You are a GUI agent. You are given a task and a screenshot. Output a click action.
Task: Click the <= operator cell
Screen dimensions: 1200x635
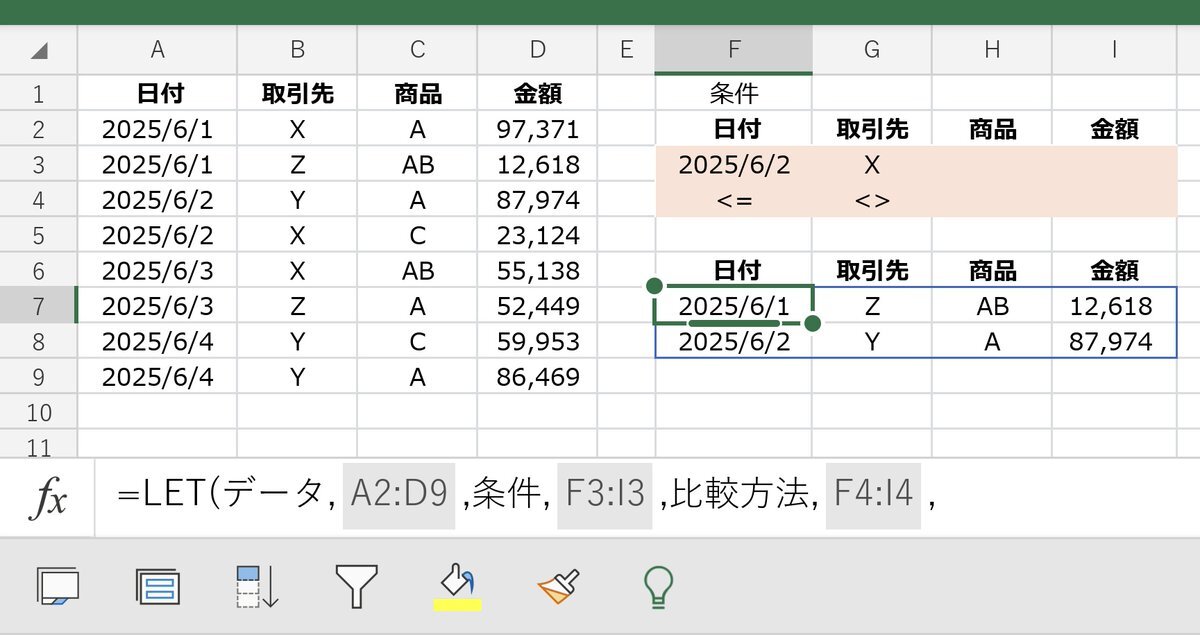tap(734, 199)
